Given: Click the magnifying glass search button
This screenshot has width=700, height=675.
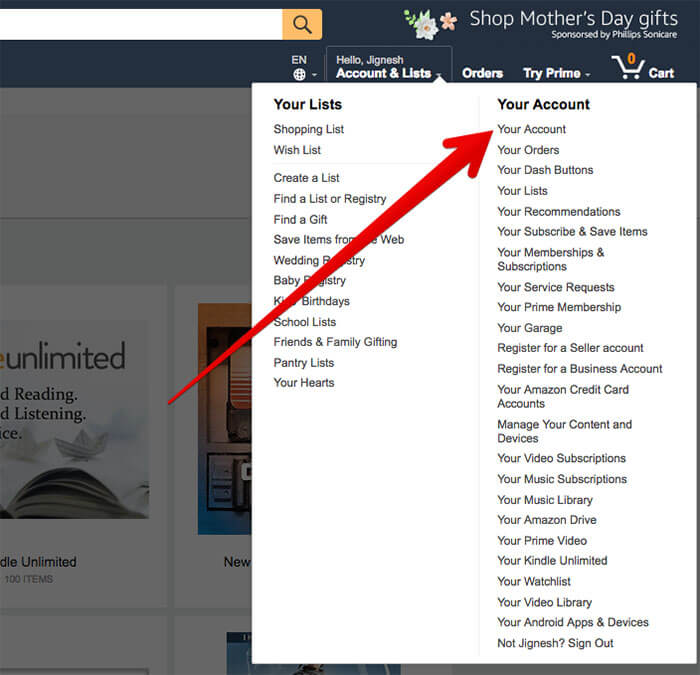Looking at the screenshot, I should pyautogui.click(x=302, y=25).
